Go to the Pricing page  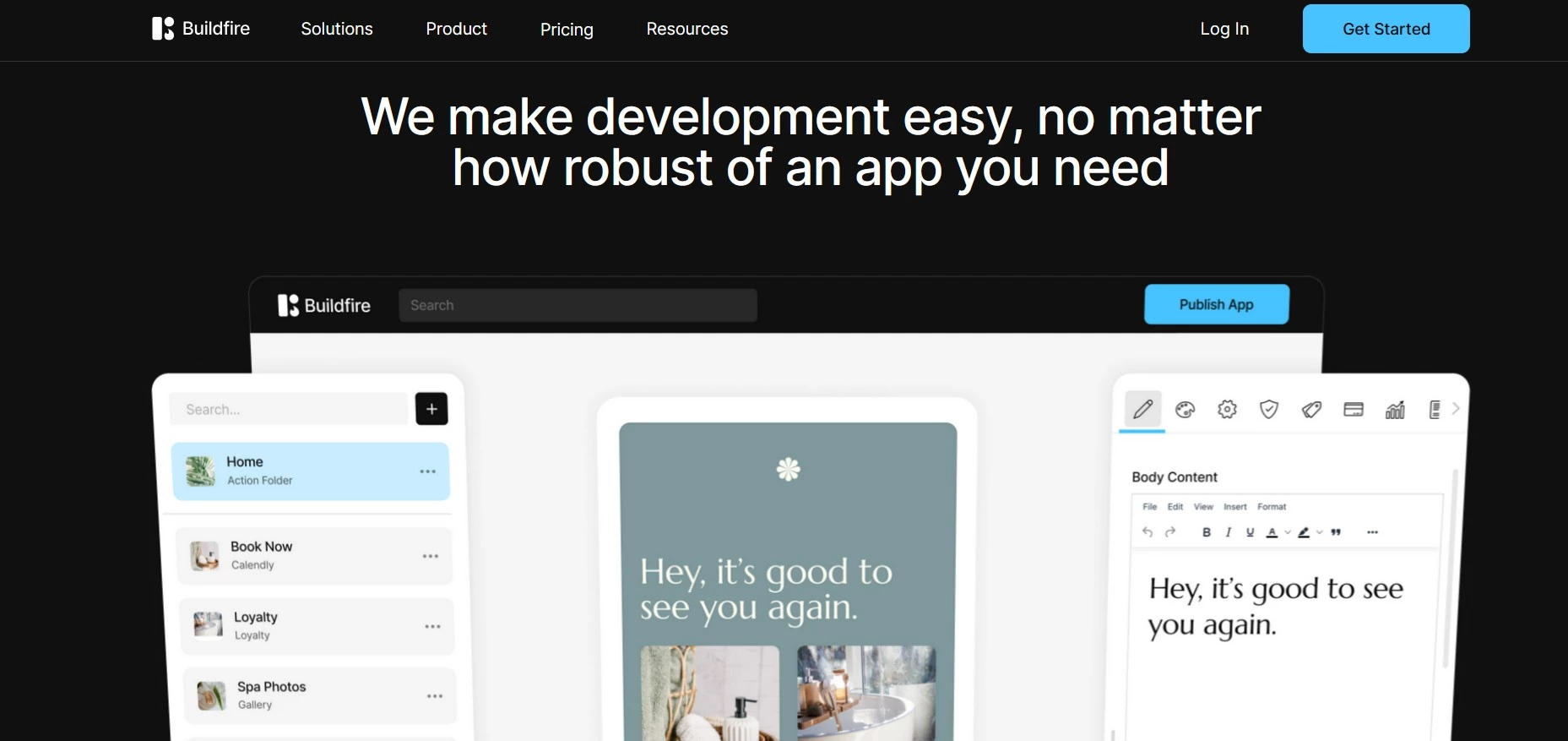pyautogui.click(x=567, y=30)
